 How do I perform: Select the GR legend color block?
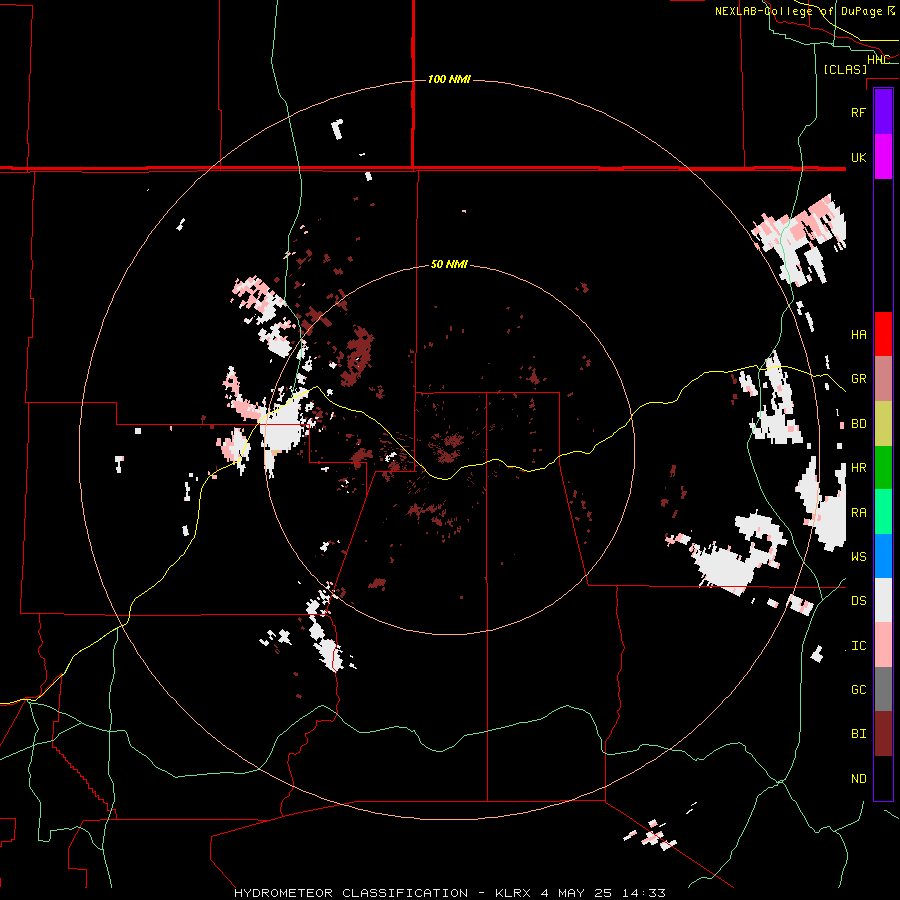883,379
